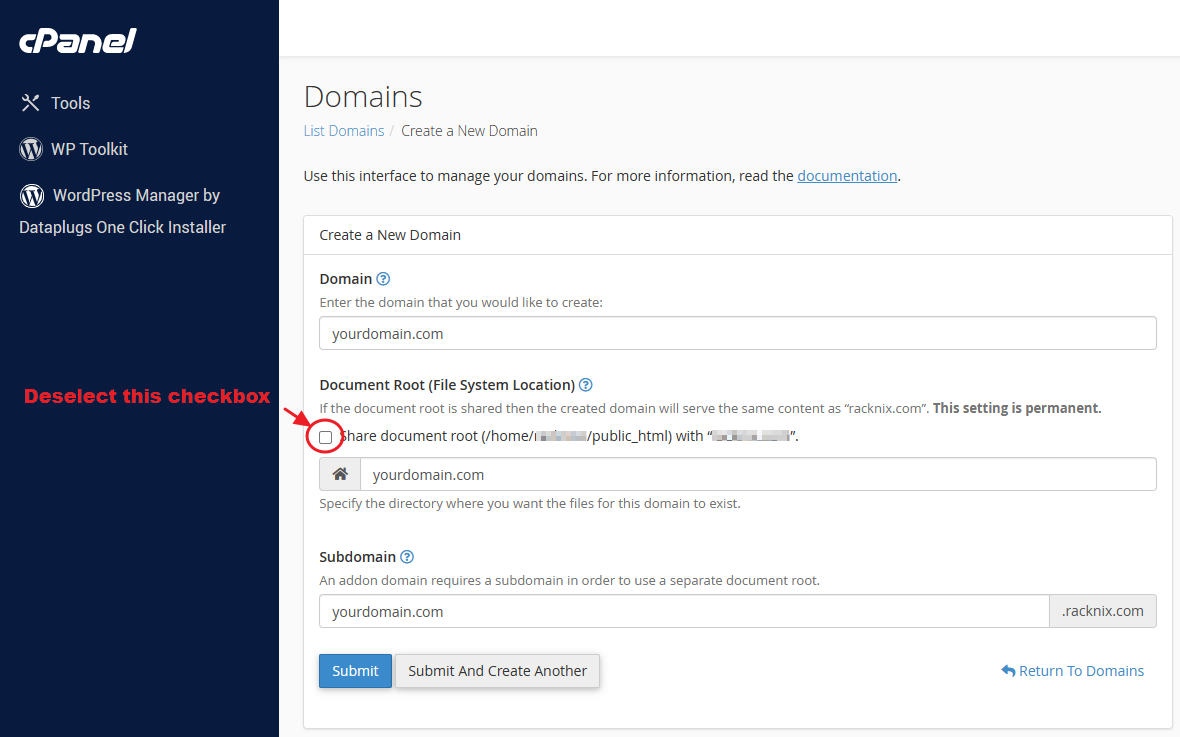Click the return arrow beside Return To Domains
Viewport: 1180px width, 737px height.
[x=1008, y=670]
